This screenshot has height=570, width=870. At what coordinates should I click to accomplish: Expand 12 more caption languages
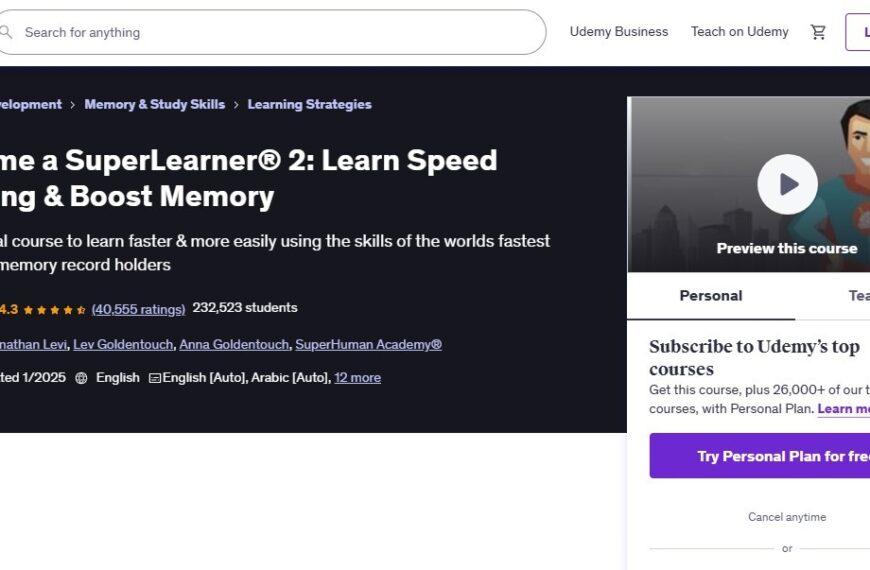coord(357,378)
